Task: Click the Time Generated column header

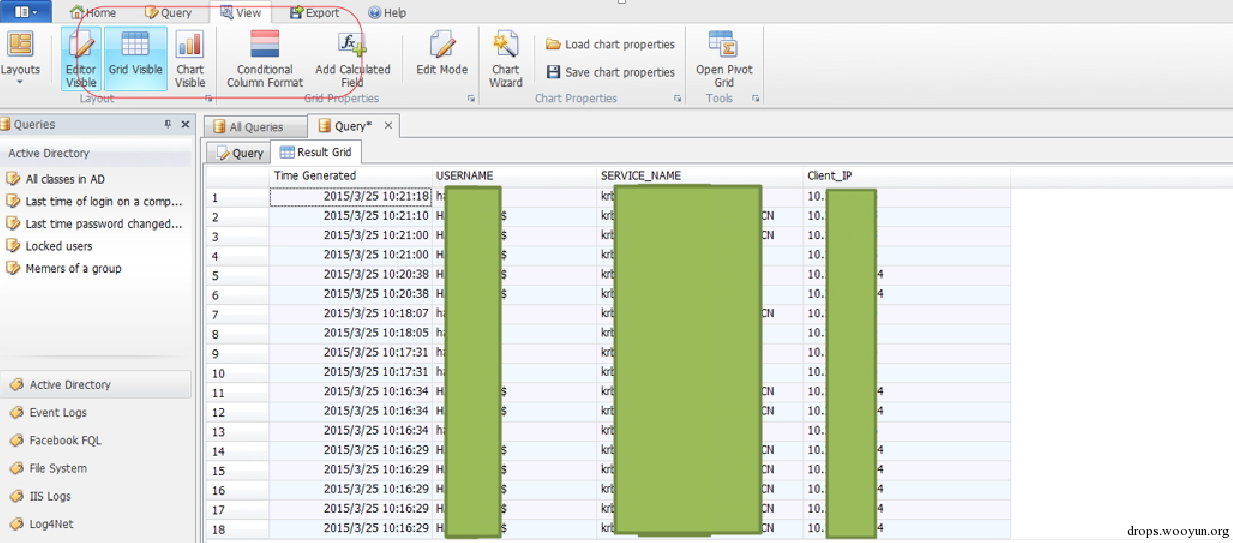Action: 314,176
